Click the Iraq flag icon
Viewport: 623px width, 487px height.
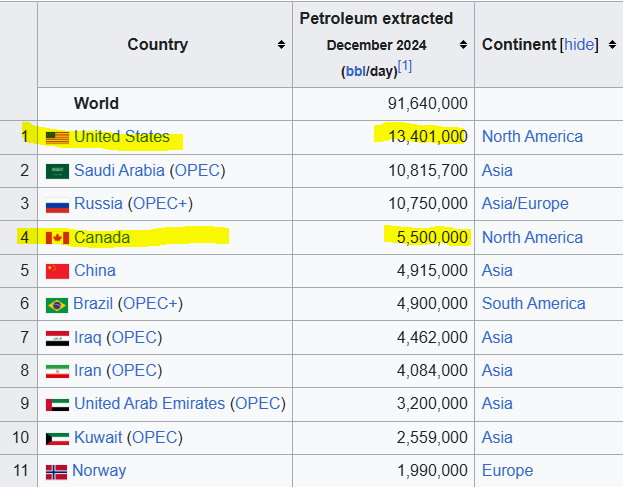point(57,338)
